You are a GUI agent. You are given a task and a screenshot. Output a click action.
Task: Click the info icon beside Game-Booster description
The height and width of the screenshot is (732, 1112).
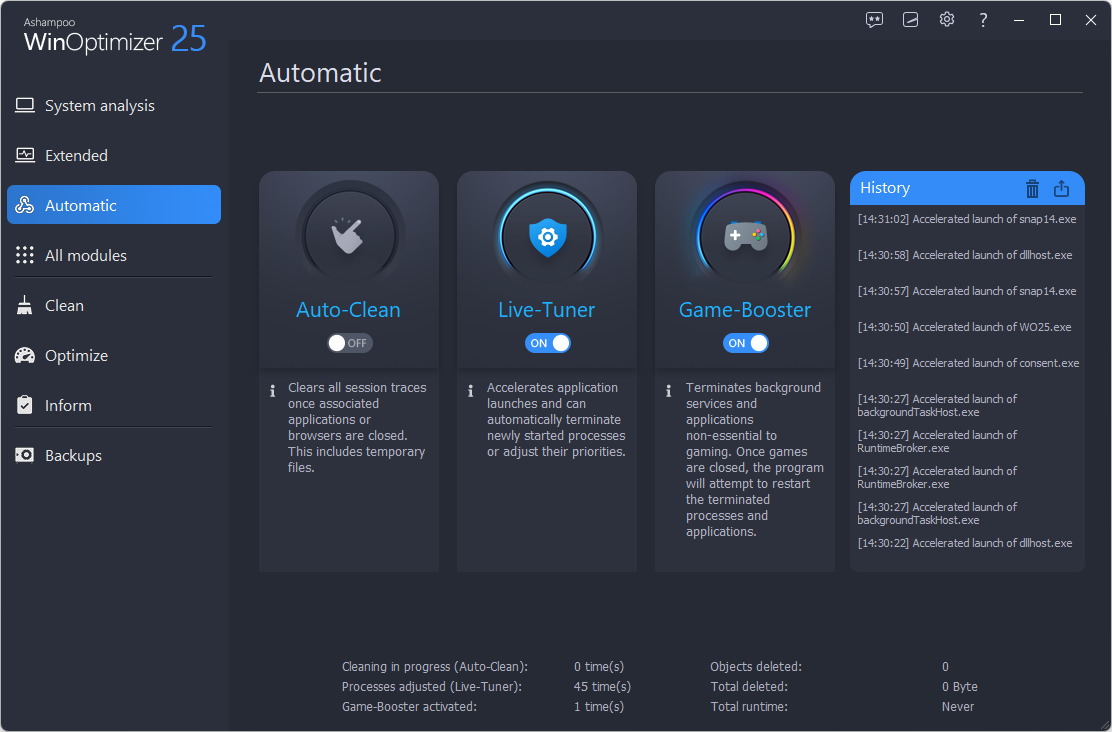click(668, 391)
